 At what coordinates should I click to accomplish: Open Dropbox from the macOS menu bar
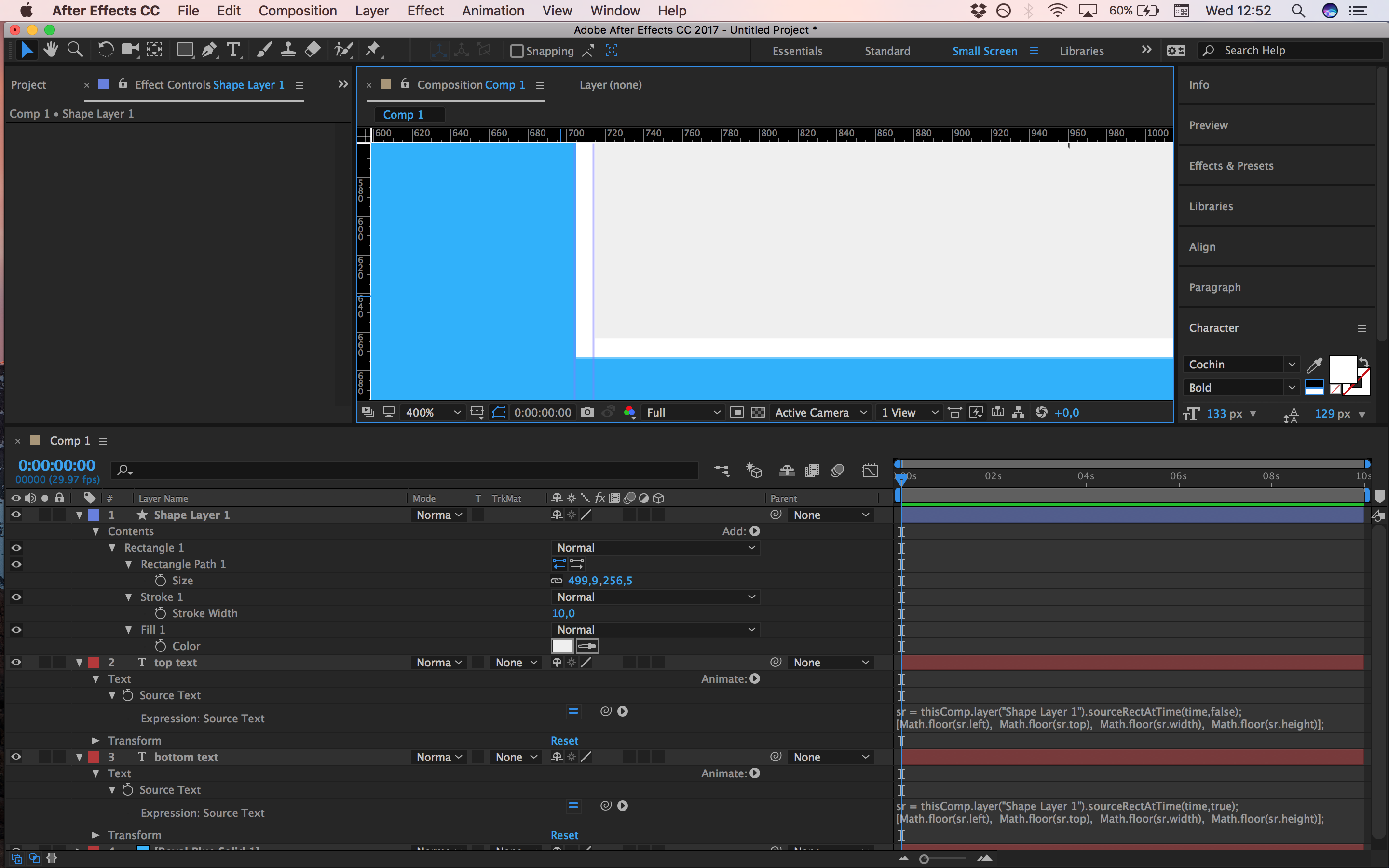point(978,10)
